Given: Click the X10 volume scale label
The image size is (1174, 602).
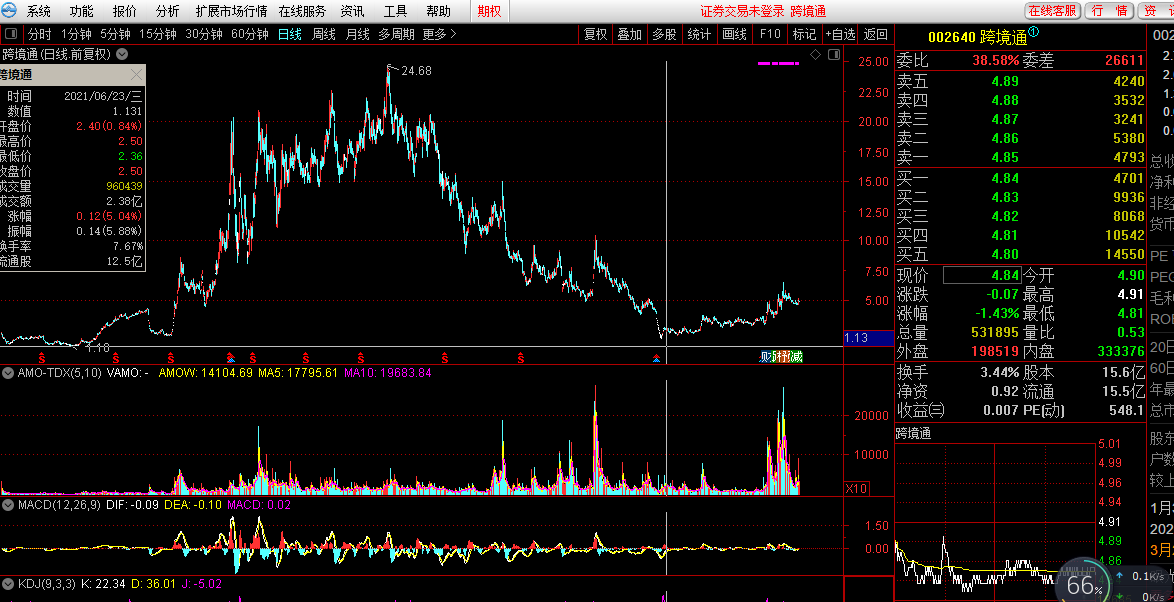Looking at the screenshot, I should click(856, 489).
